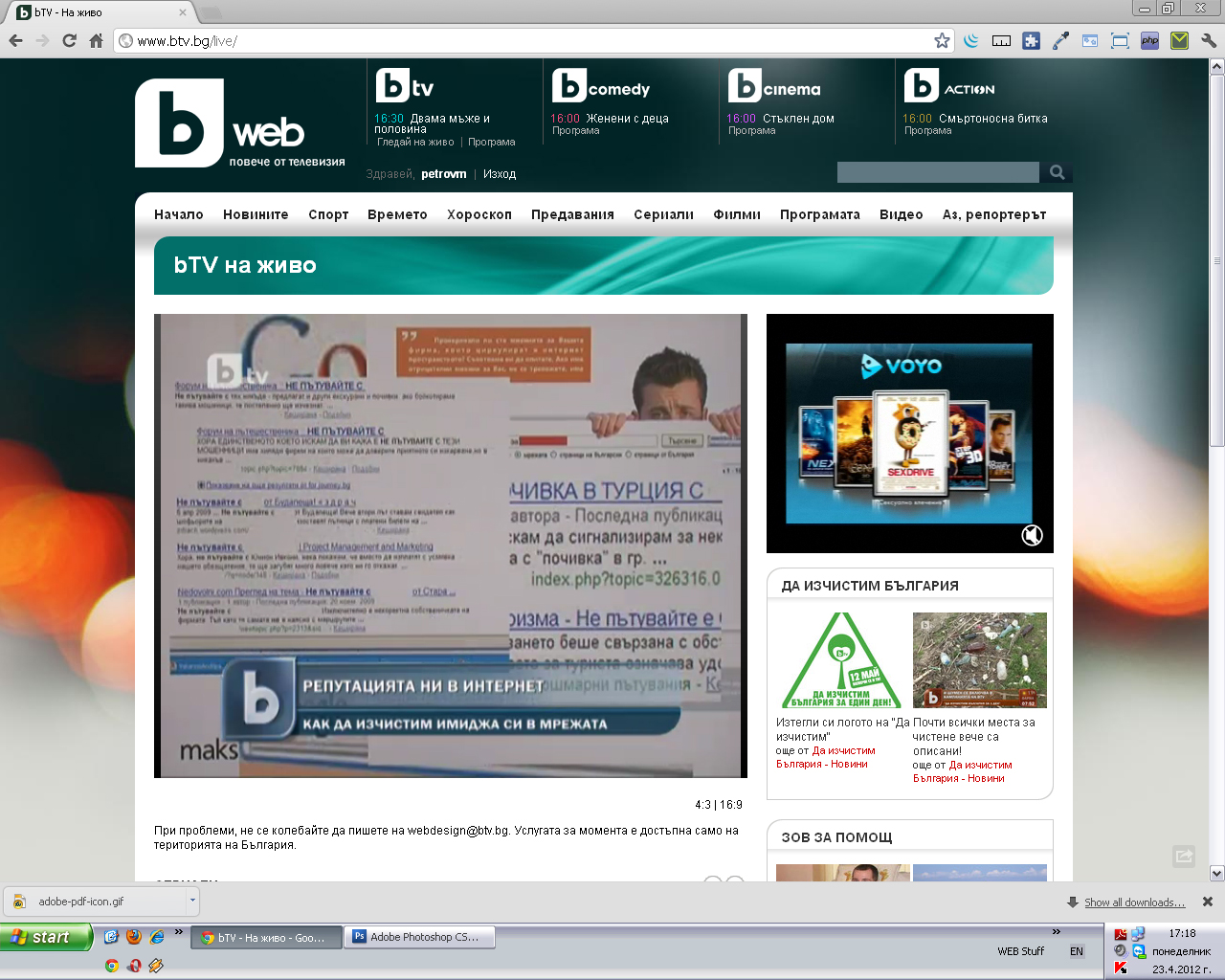Close the downloads bar
The image size is (1225, 980).
coord(1208,902)
